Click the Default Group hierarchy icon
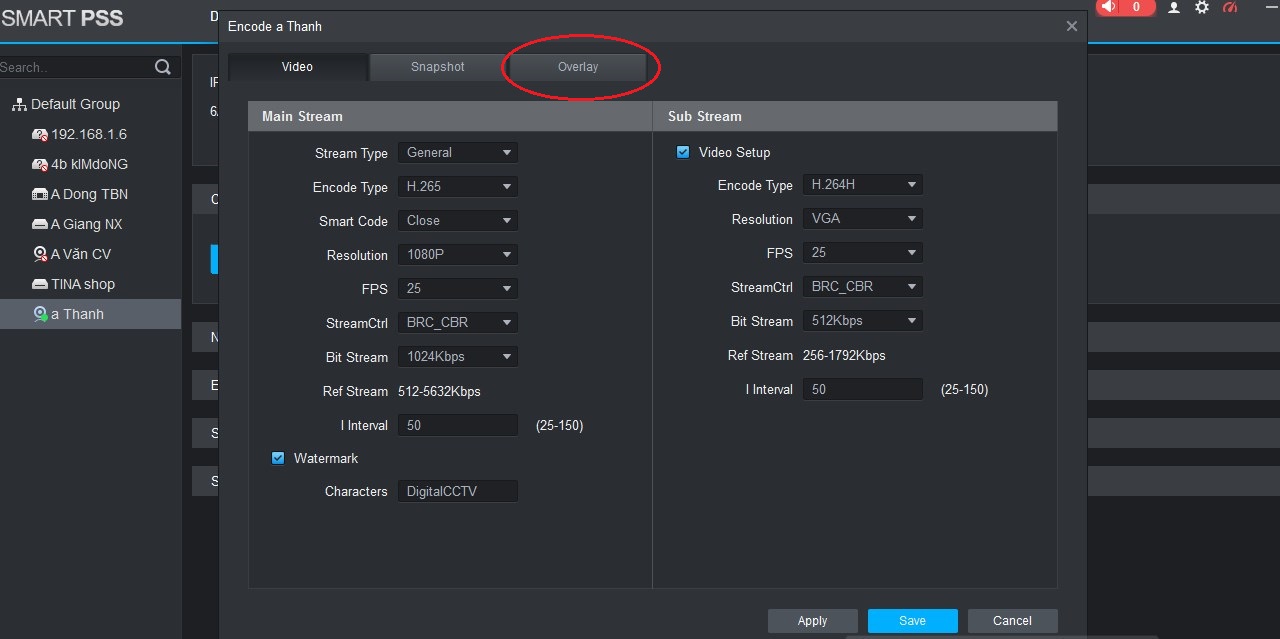The height and width of the screenshot is (639, 1280). click(x=19, y=104)
